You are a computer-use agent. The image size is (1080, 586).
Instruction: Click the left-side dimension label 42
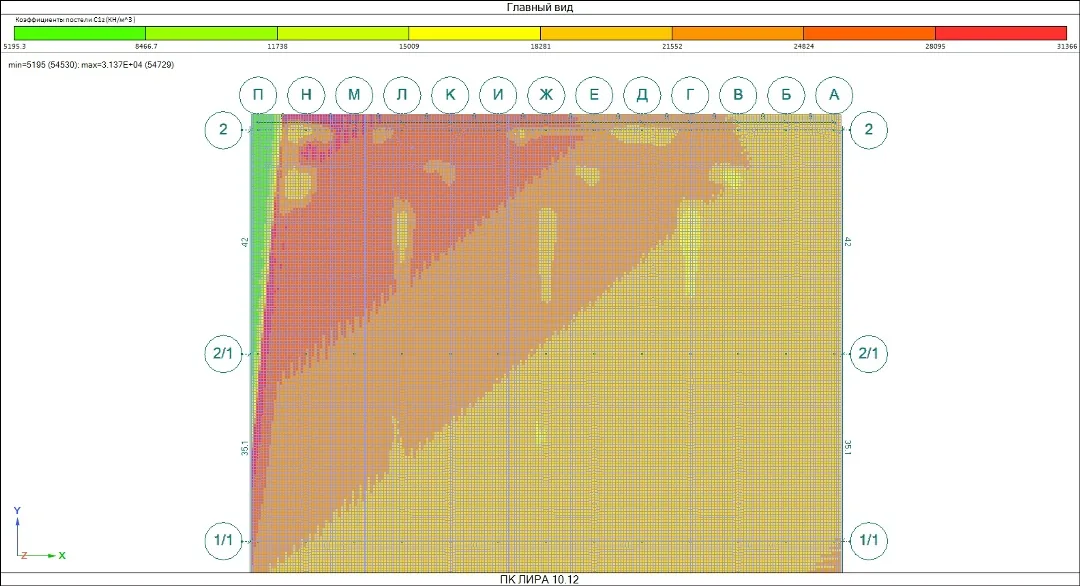tap(245, 242)
